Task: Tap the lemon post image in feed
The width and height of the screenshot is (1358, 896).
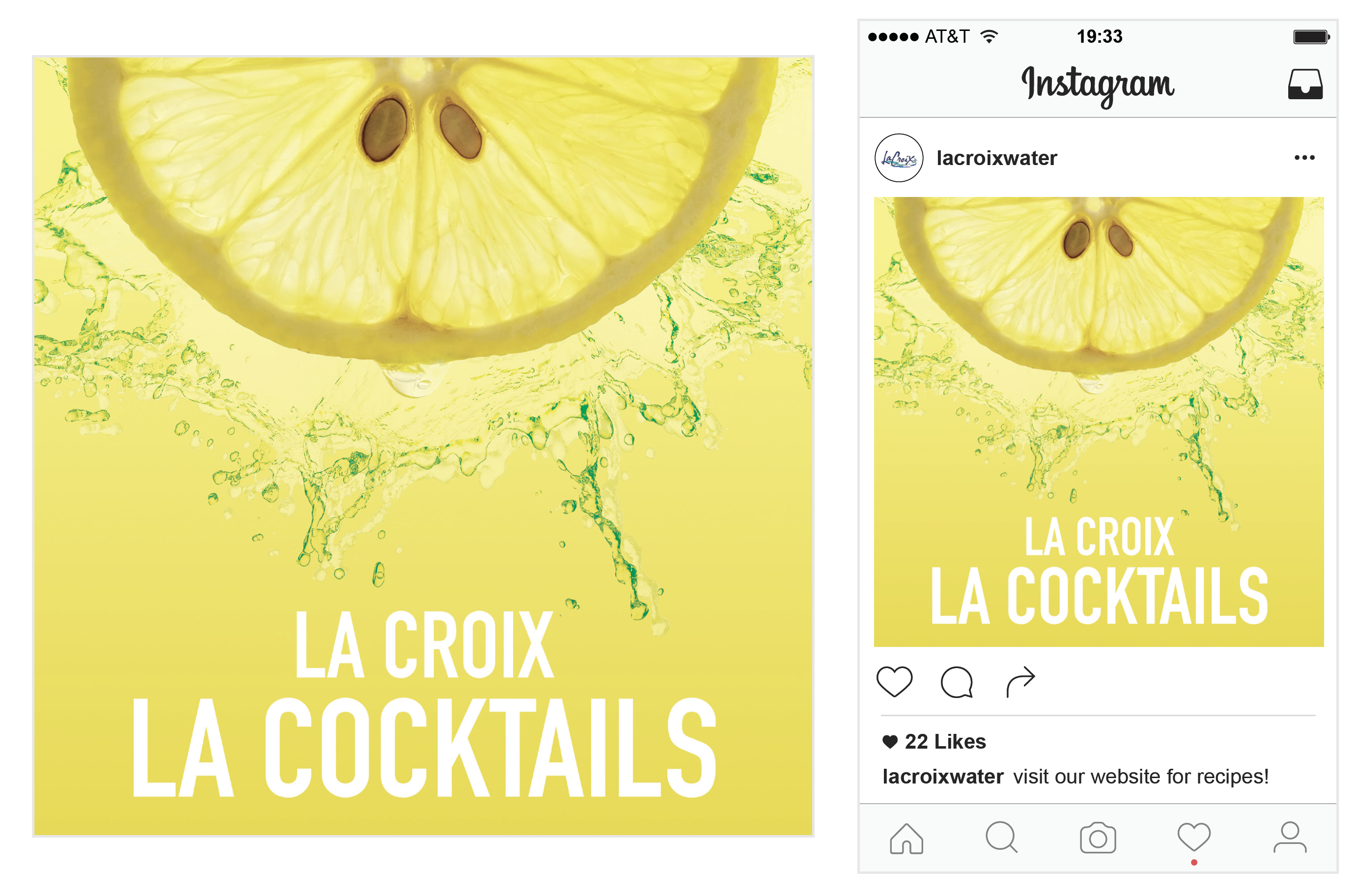Action: (1099, 422)
